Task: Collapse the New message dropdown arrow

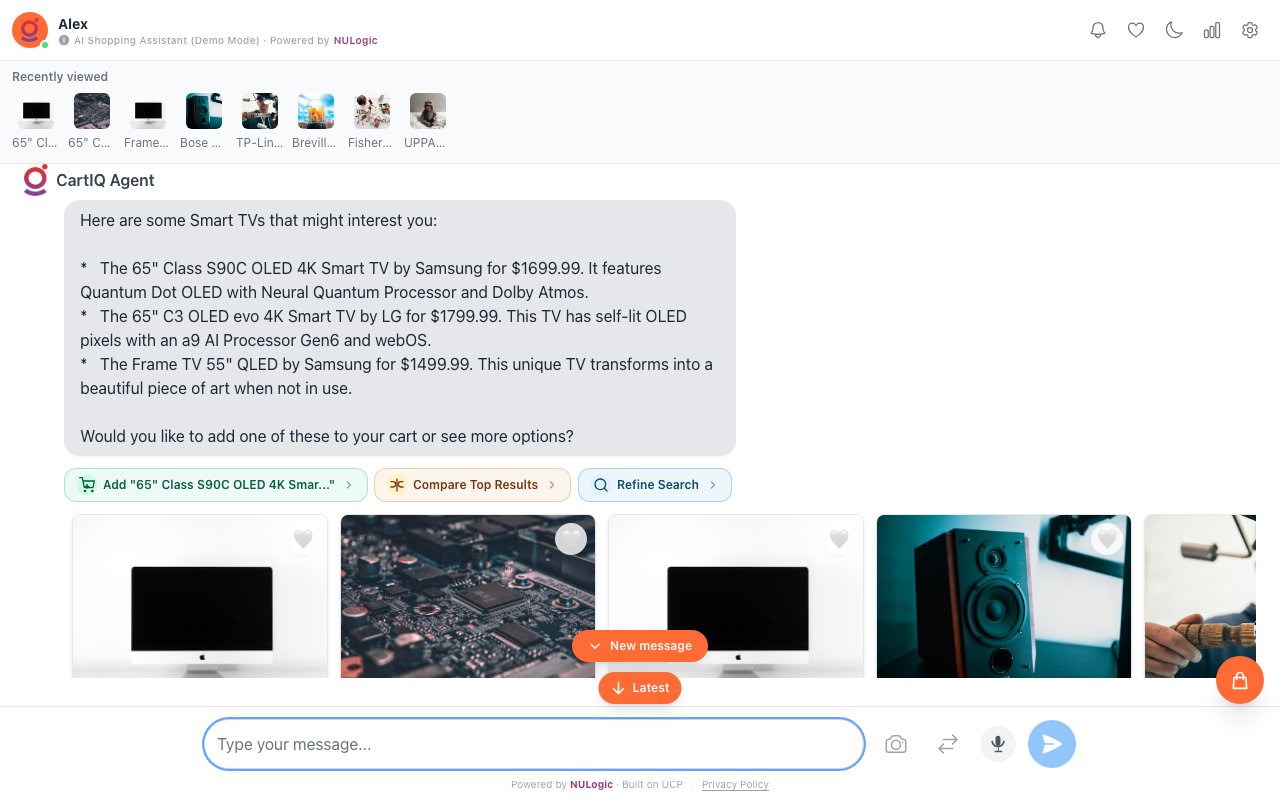Action: coord(595,646)
